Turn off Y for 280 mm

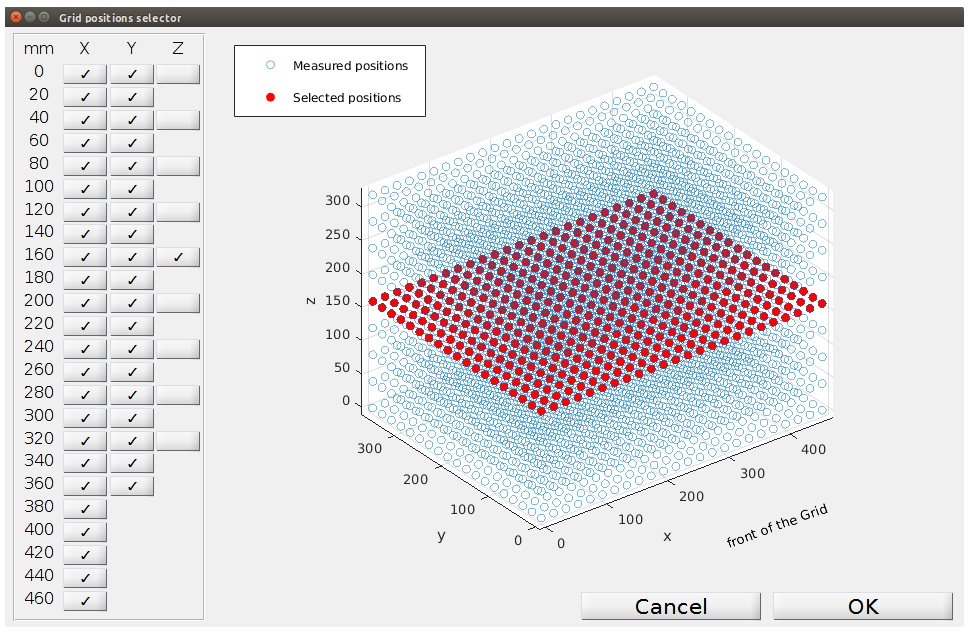click(132, 395)
